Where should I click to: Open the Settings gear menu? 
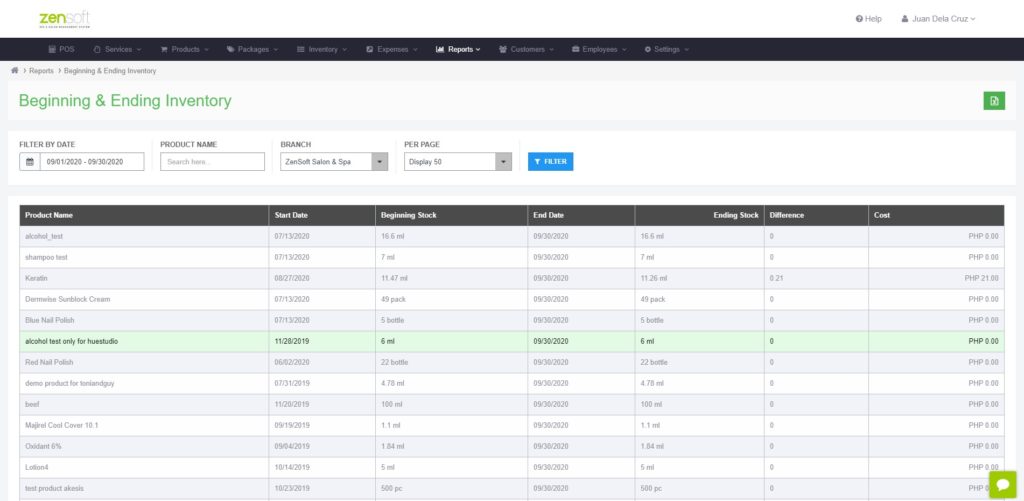(x=666, y=49)
